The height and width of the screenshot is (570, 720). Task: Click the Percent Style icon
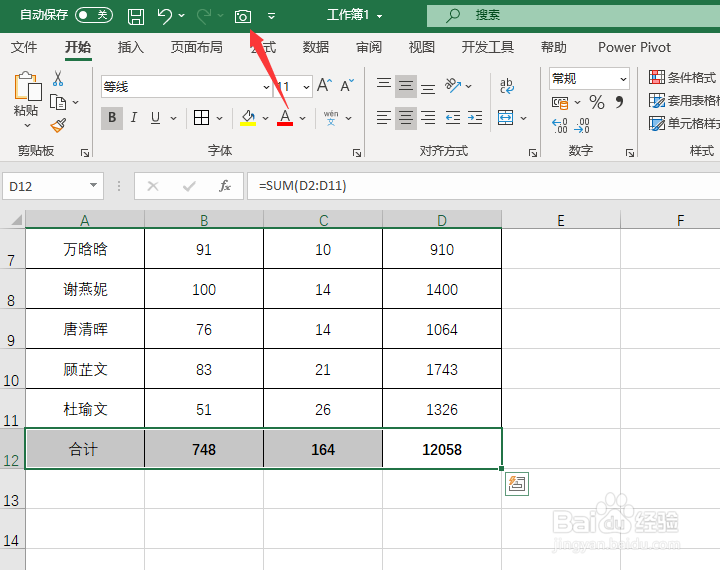coord(596,102)
